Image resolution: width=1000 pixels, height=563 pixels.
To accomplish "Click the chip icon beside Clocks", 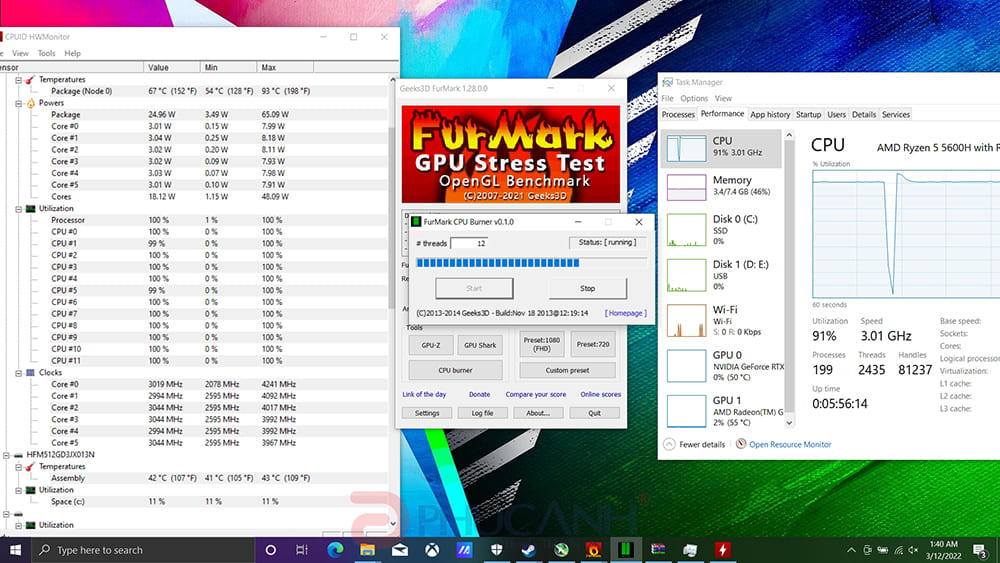I will click(30, 373).
